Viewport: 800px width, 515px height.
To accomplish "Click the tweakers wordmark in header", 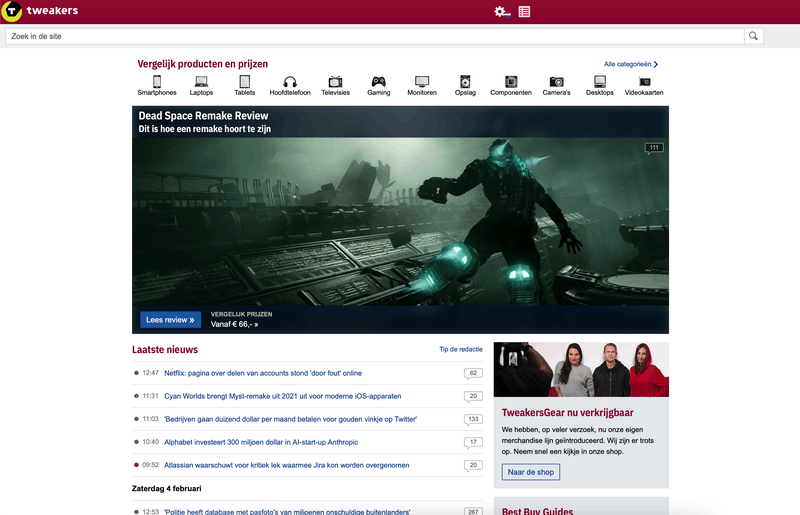I will (x=52, y=10).
